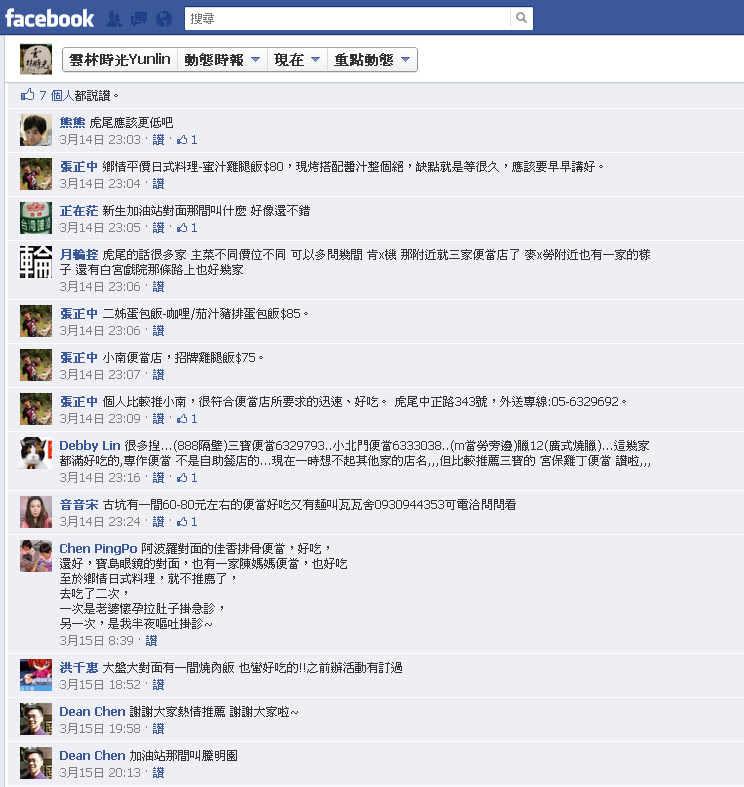744x787 pixels.
Task: Click thumbs-up count on Debby Lin's comment
Action: pos(187,478)
